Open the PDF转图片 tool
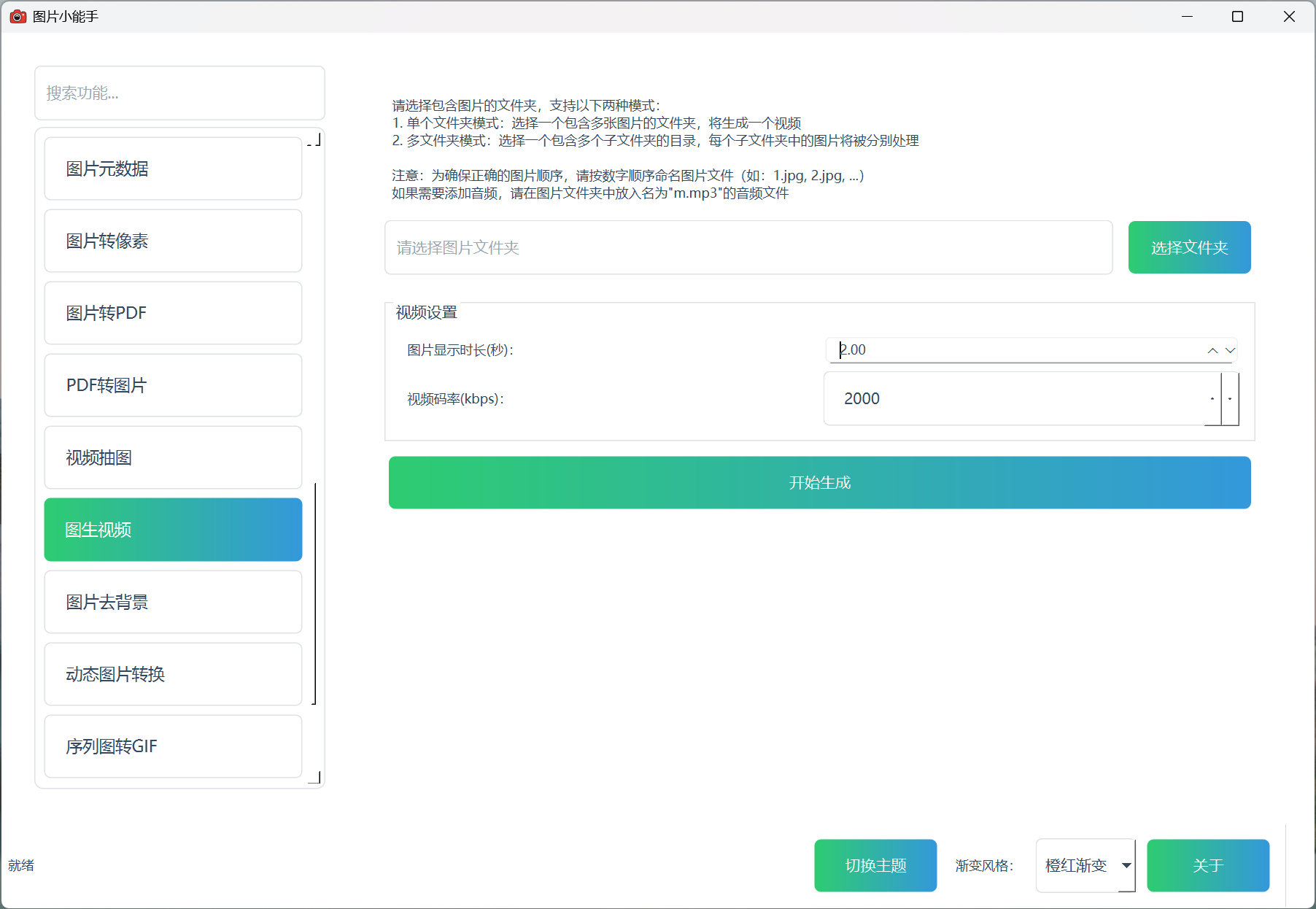 [x=173, y=385]
